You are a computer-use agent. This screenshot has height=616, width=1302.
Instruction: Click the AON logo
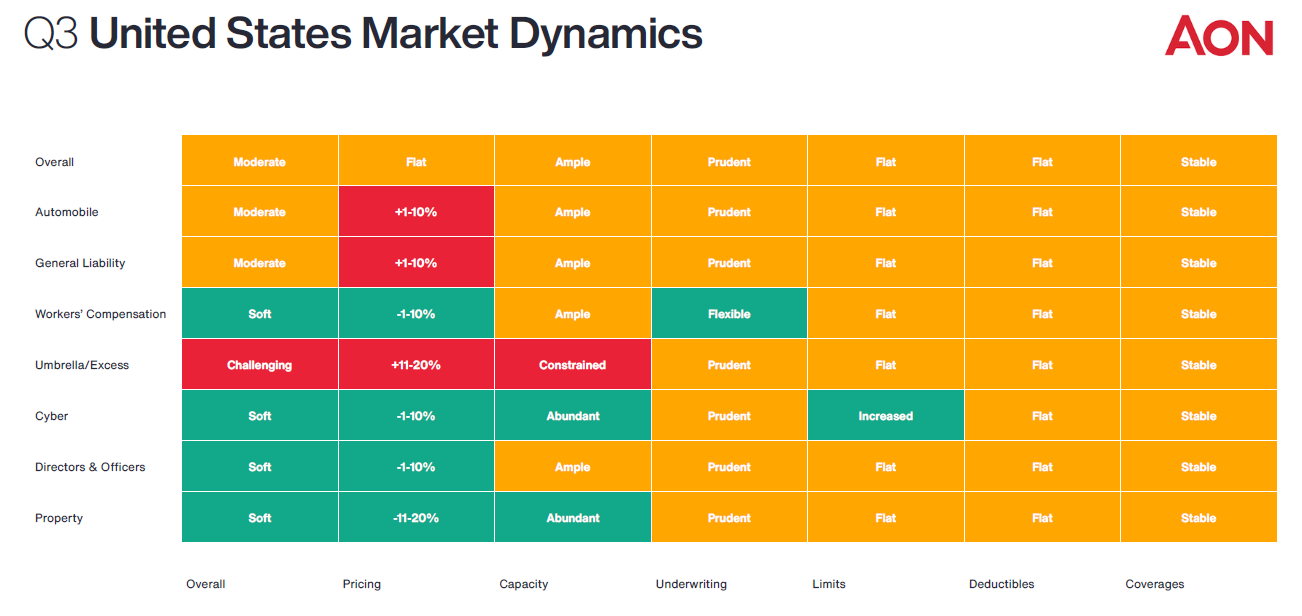click(x=1218, y=37)
